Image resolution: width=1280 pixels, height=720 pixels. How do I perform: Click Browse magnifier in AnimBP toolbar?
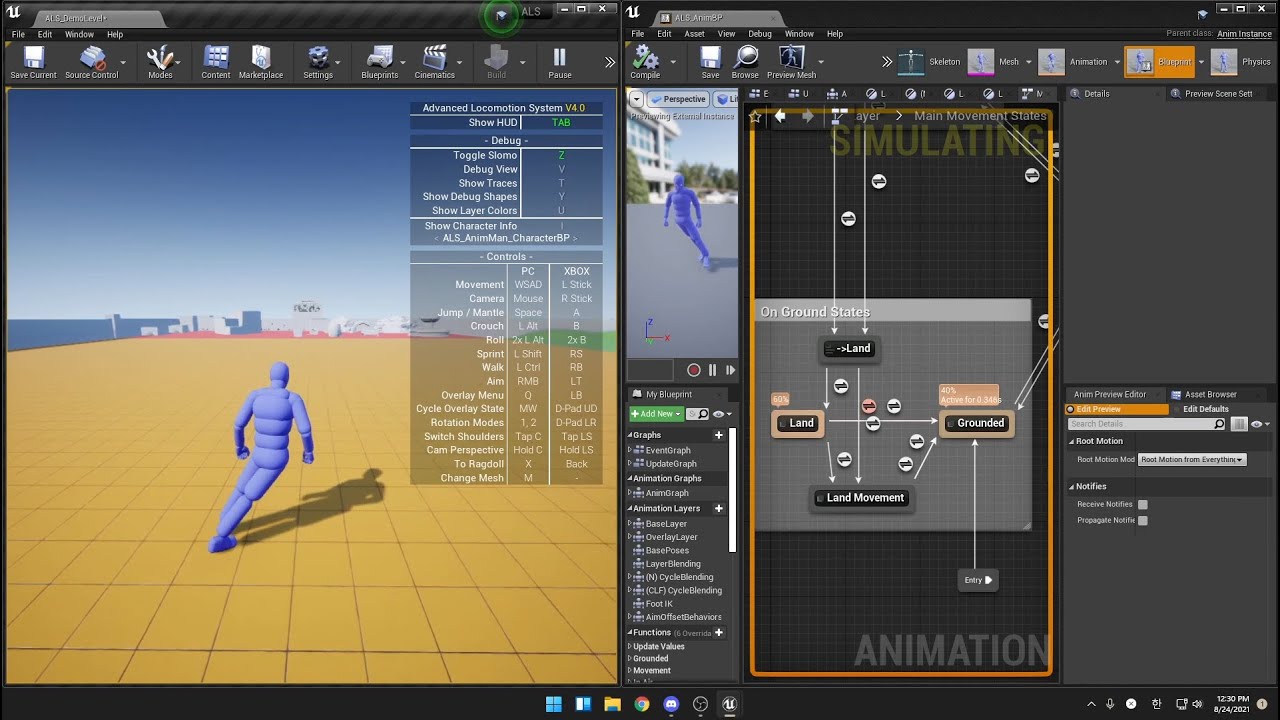point(745,62)
